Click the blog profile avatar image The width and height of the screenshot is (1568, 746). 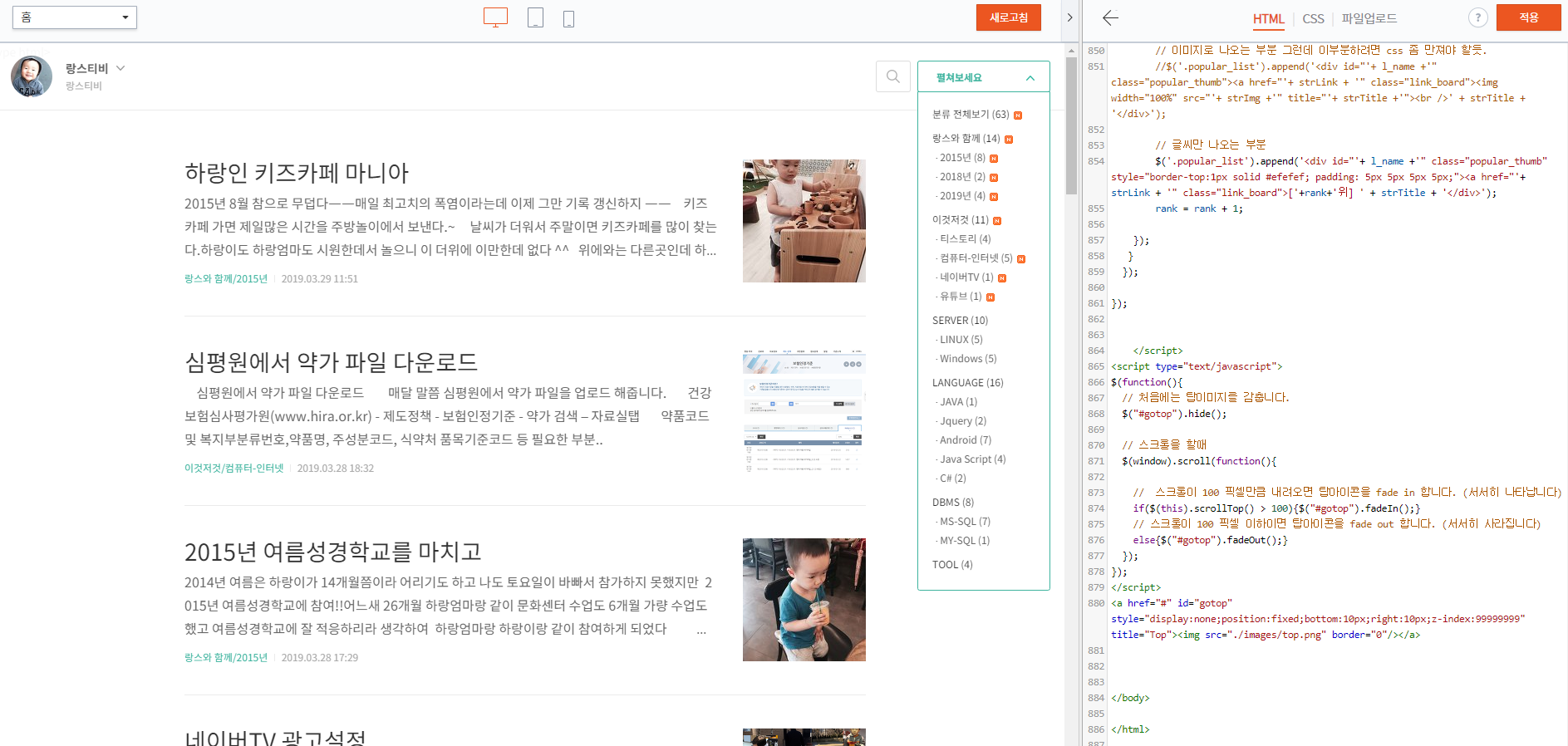(x=32, y=76)
